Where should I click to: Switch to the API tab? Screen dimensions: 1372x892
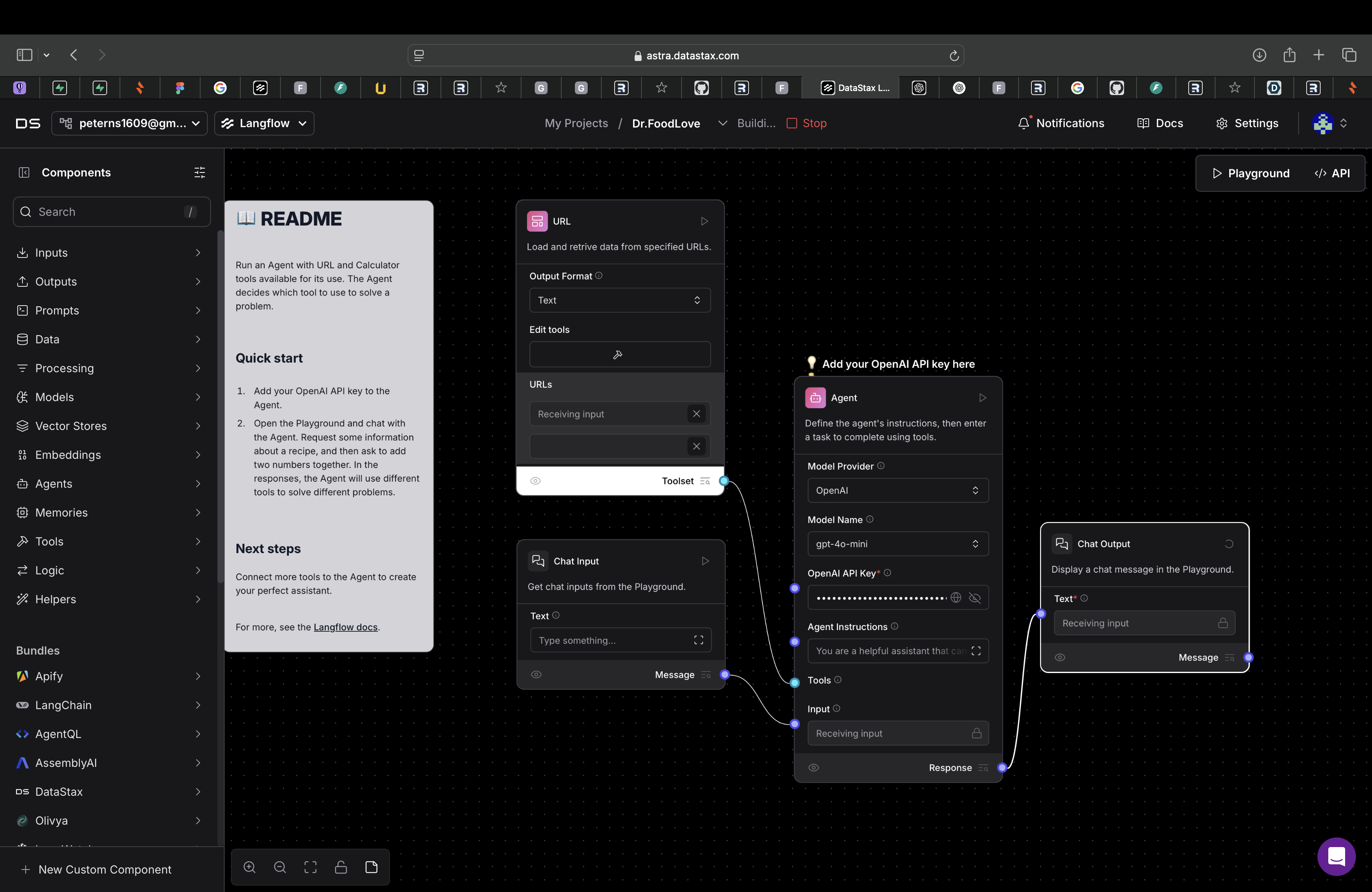[x=1331, y=173]
